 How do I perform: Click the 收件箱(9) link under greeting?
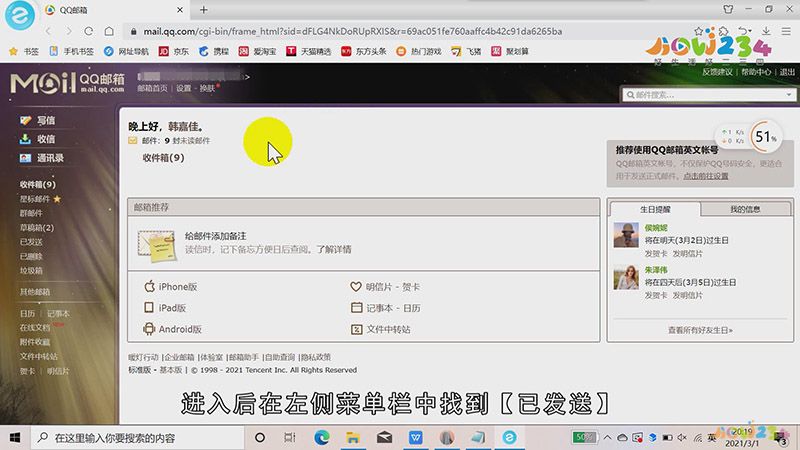(x=163, y=158)
